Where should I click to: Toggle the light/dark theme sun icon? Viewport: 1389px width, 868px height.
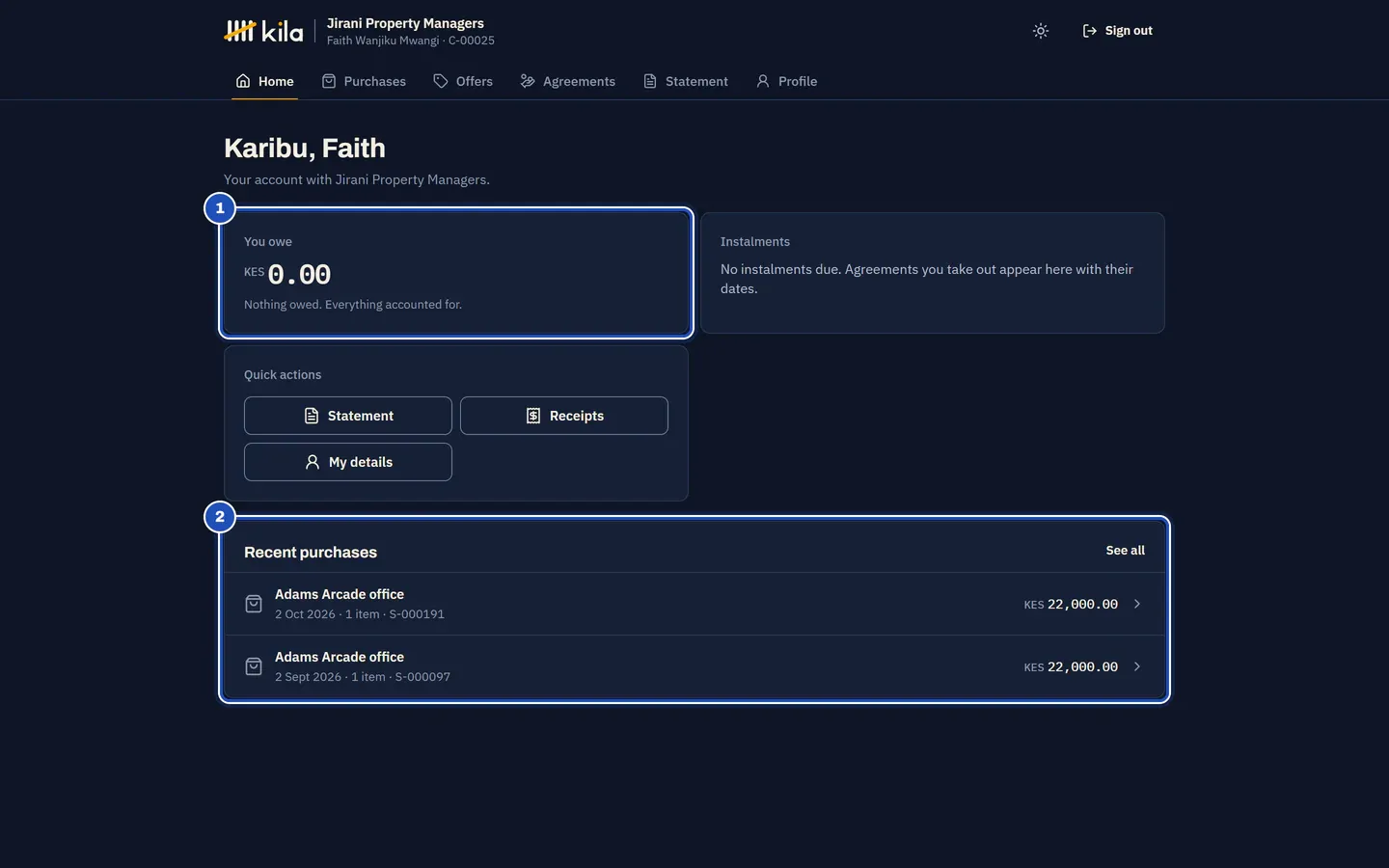click(x=1040, y=31)
